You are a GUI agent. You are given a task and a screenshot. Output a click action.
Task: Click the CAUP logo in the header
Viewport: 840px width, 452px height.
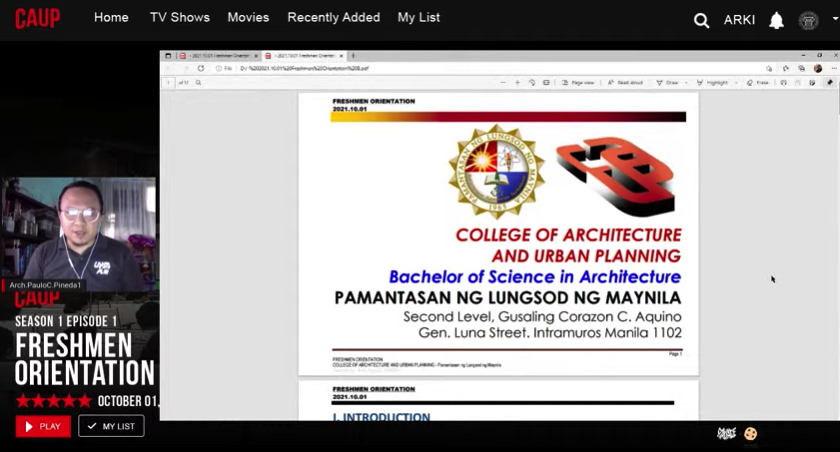pos(38,18)
